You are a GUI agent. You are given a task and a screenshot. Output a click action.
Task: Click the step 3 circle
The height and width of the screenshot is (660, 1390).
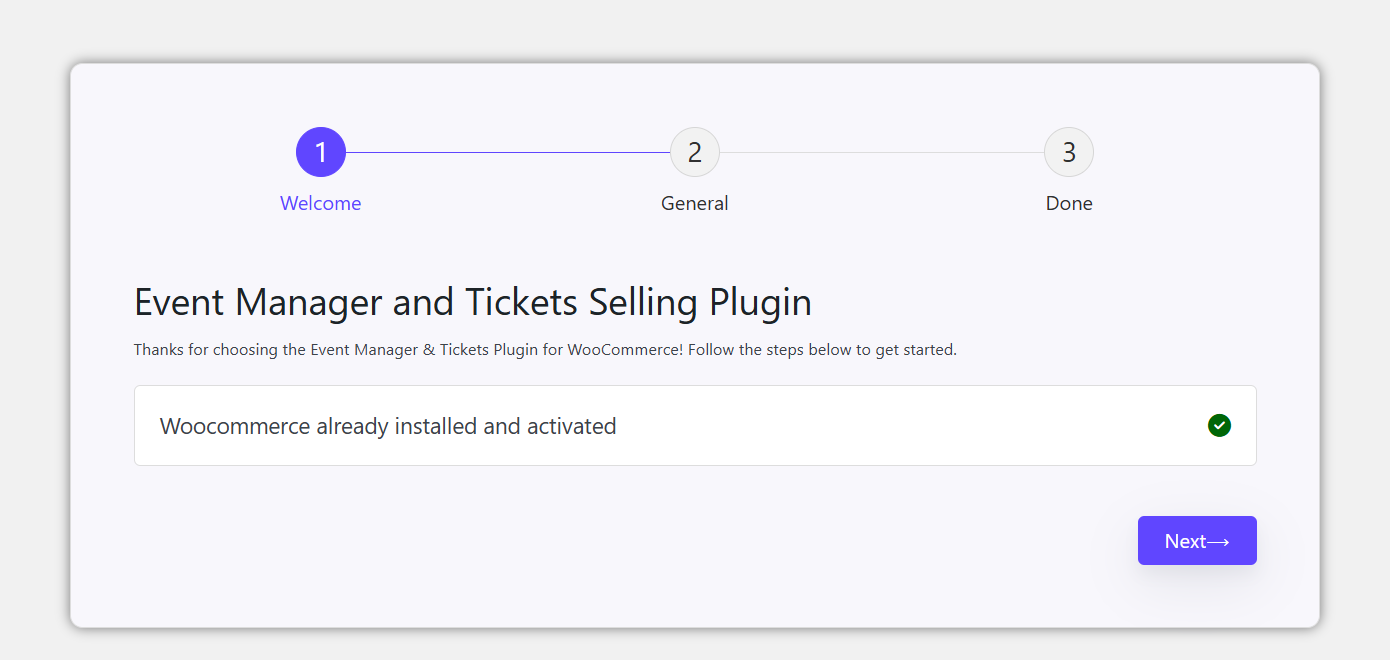(1069, 152)
